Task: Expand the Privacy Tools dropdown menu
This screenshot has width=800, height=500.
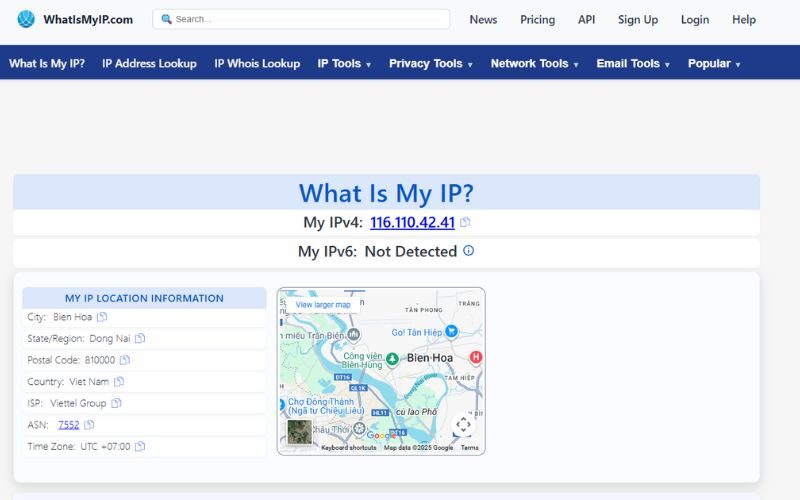Action: pos(431,63)
